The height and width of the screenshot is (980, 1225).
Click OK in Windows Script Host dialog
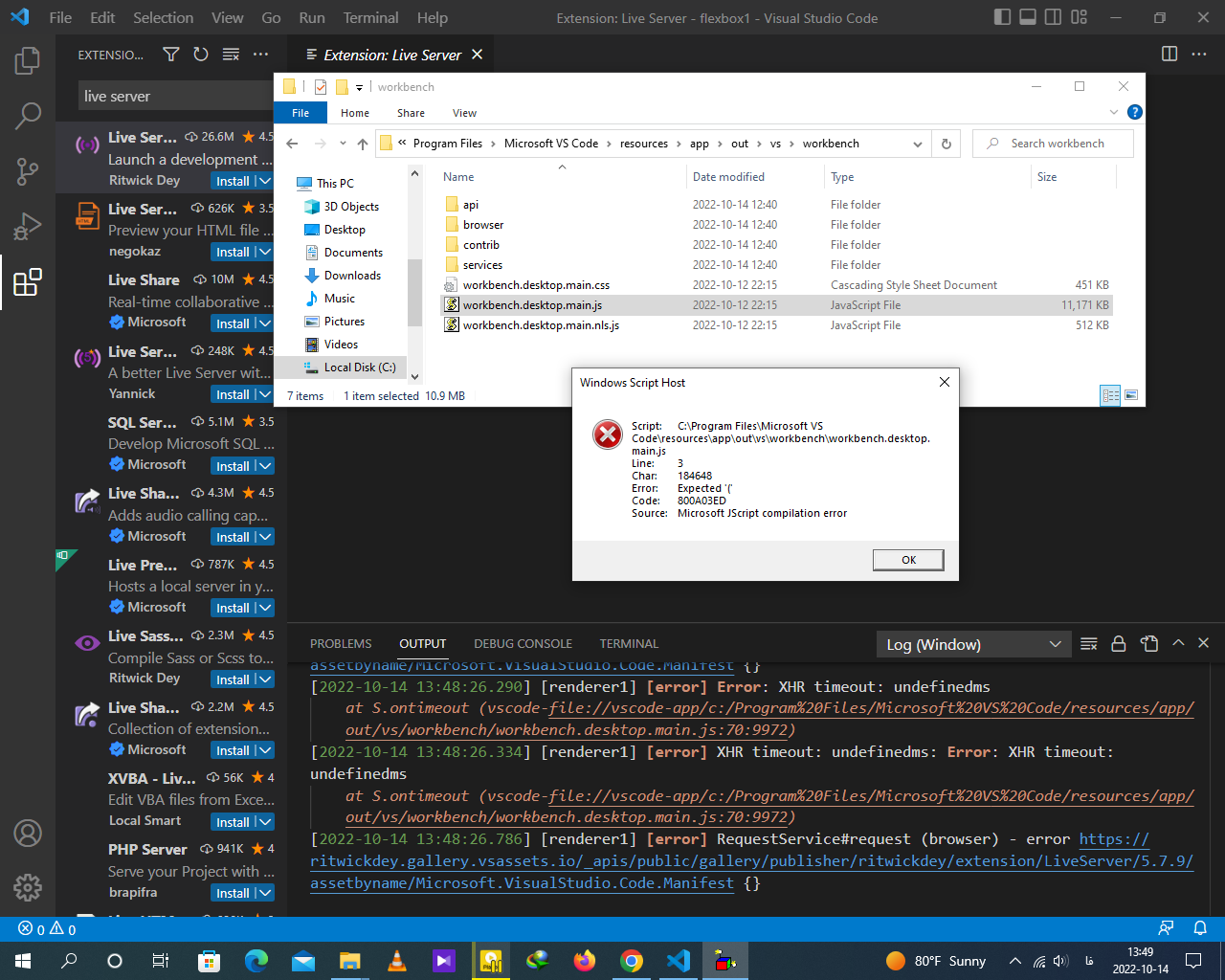pyautogui.click(x=908, y=560)
